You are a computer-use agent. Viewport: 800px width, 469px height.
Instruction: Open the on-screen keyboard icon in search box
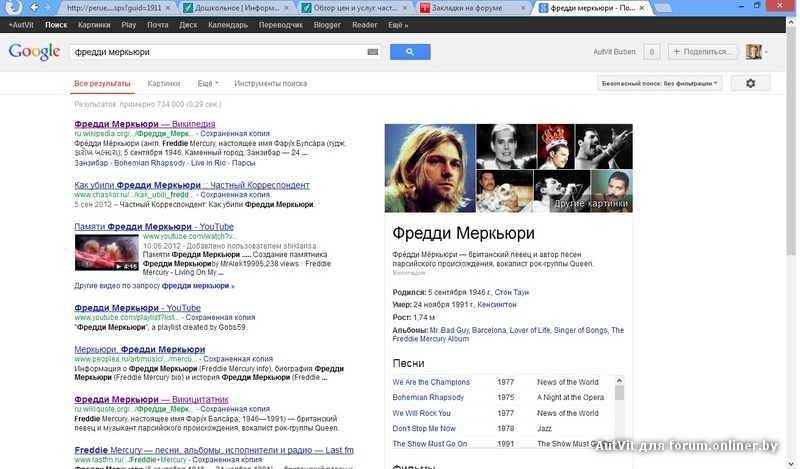click(x=373, y=52)
